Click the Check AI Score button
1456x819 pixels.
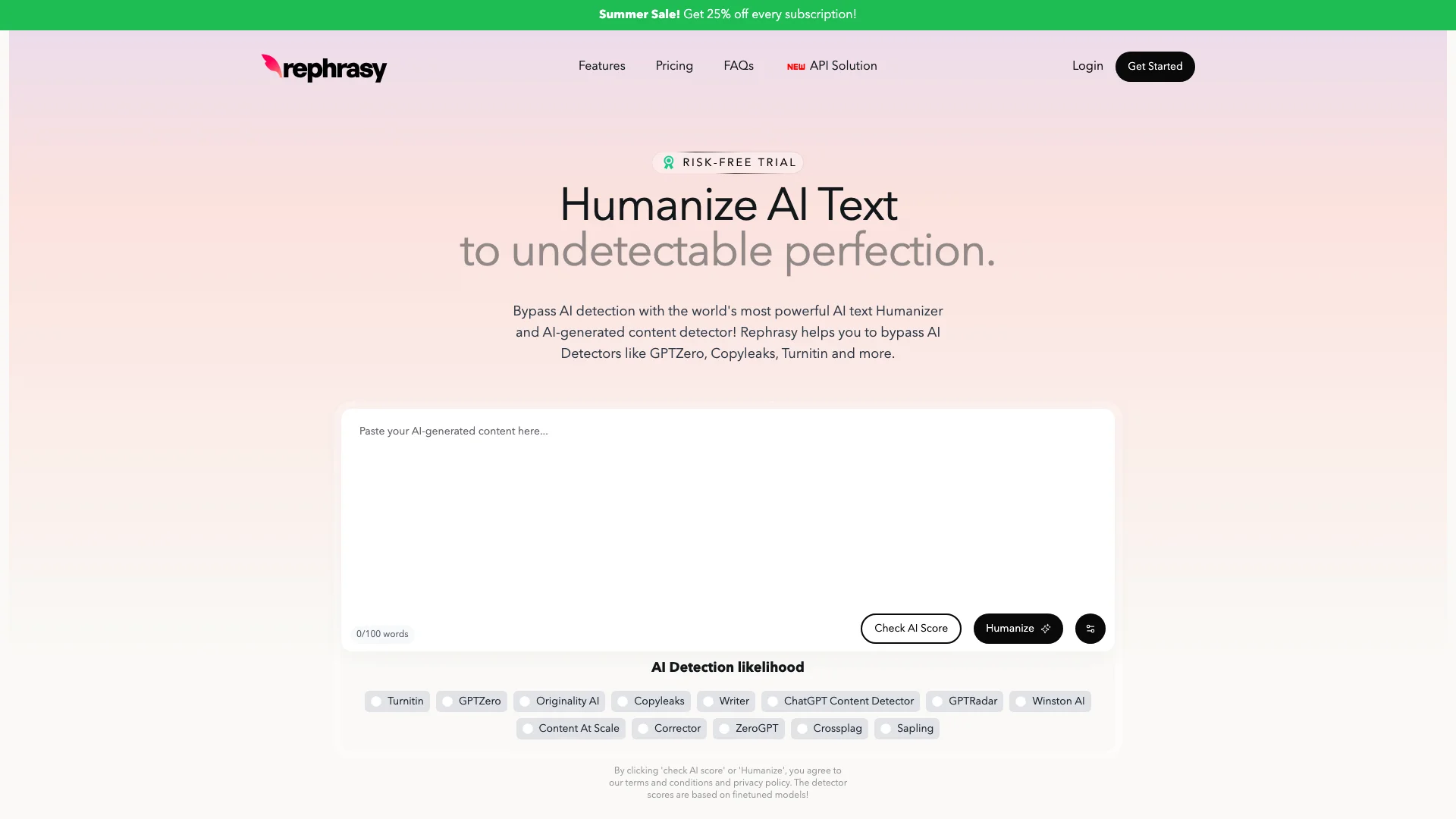pyautogui.click(x=910, y=628)
